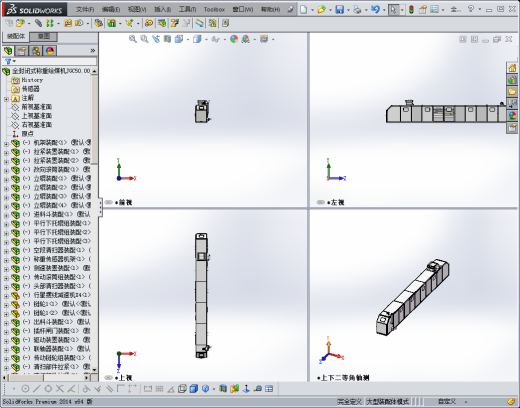Image resolution: width=520 pixels, height=408 pixels.
Task: Click the File Explorer folder icon on task pane
Action: click(x=512, y=91)
